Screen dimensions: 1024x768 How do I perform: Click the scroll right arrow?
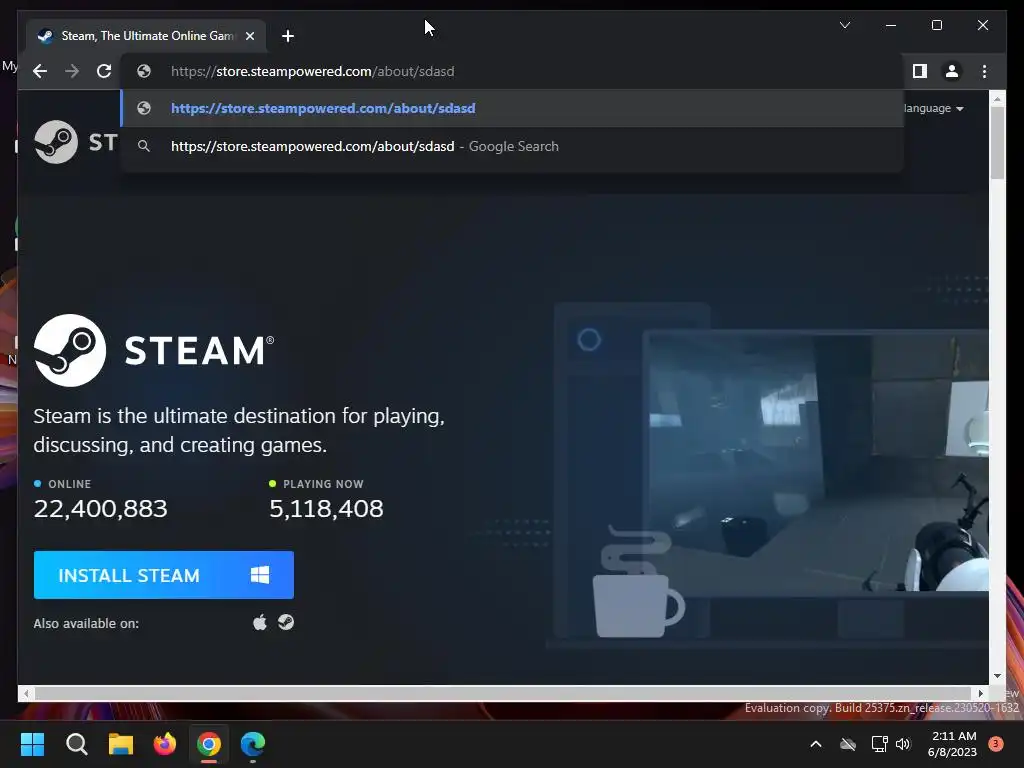[x=980, y=693]
